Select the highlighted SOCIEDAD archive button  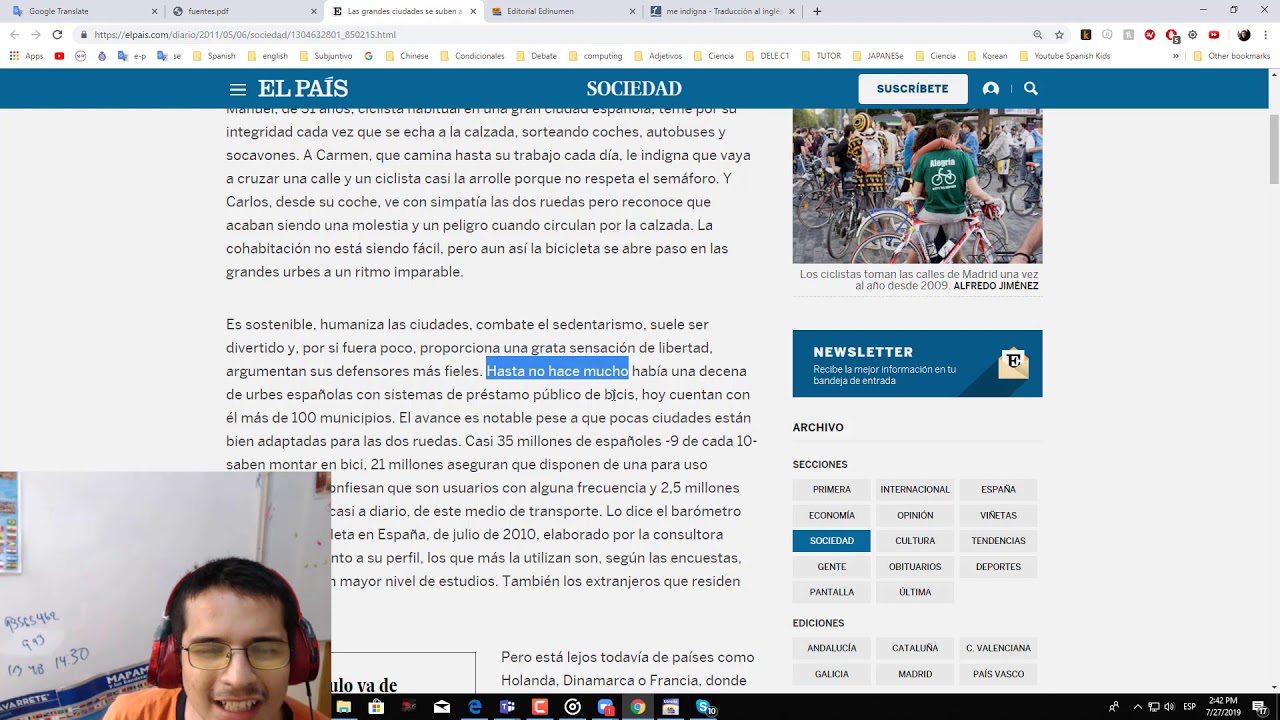click(x=832, y=541)
